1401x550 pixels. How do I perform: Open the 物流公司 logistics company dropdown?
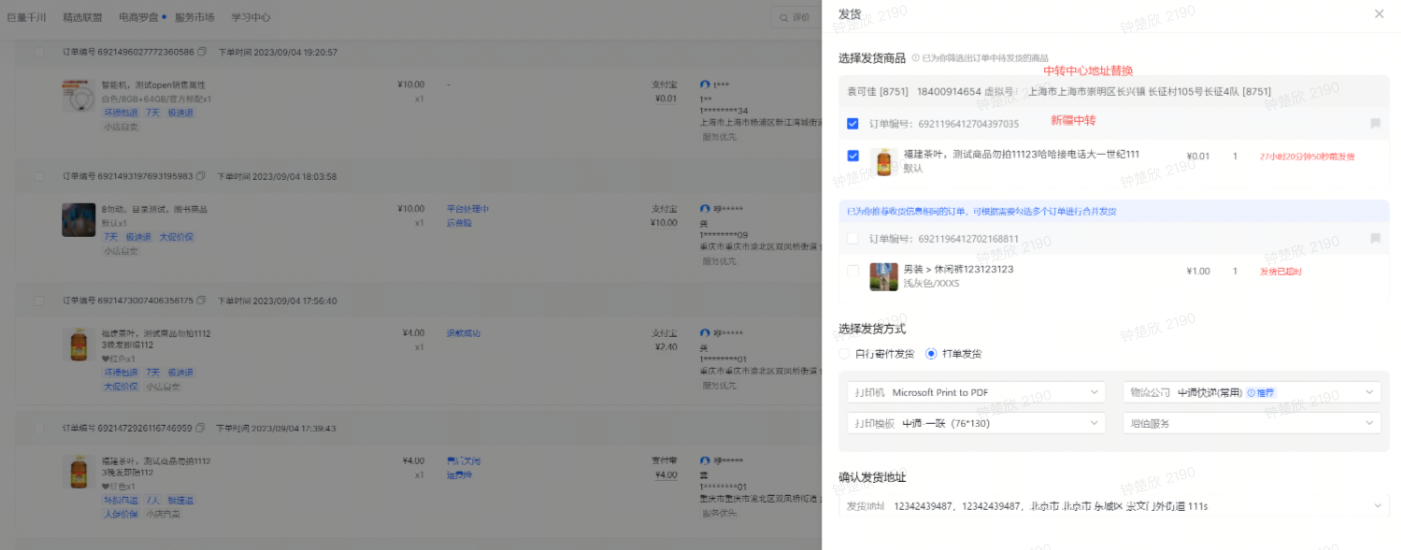tap(1251, 392)
